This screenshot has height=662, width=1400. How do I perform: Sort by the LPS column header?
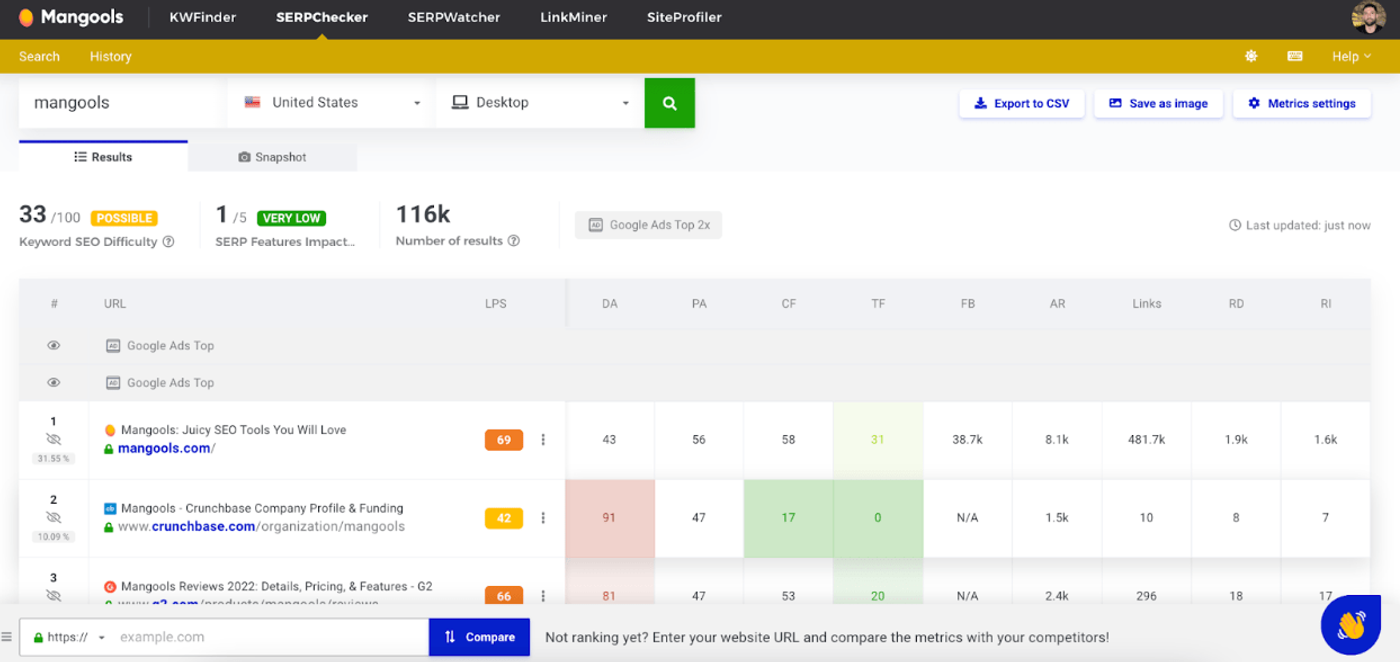tap(496, 304)
